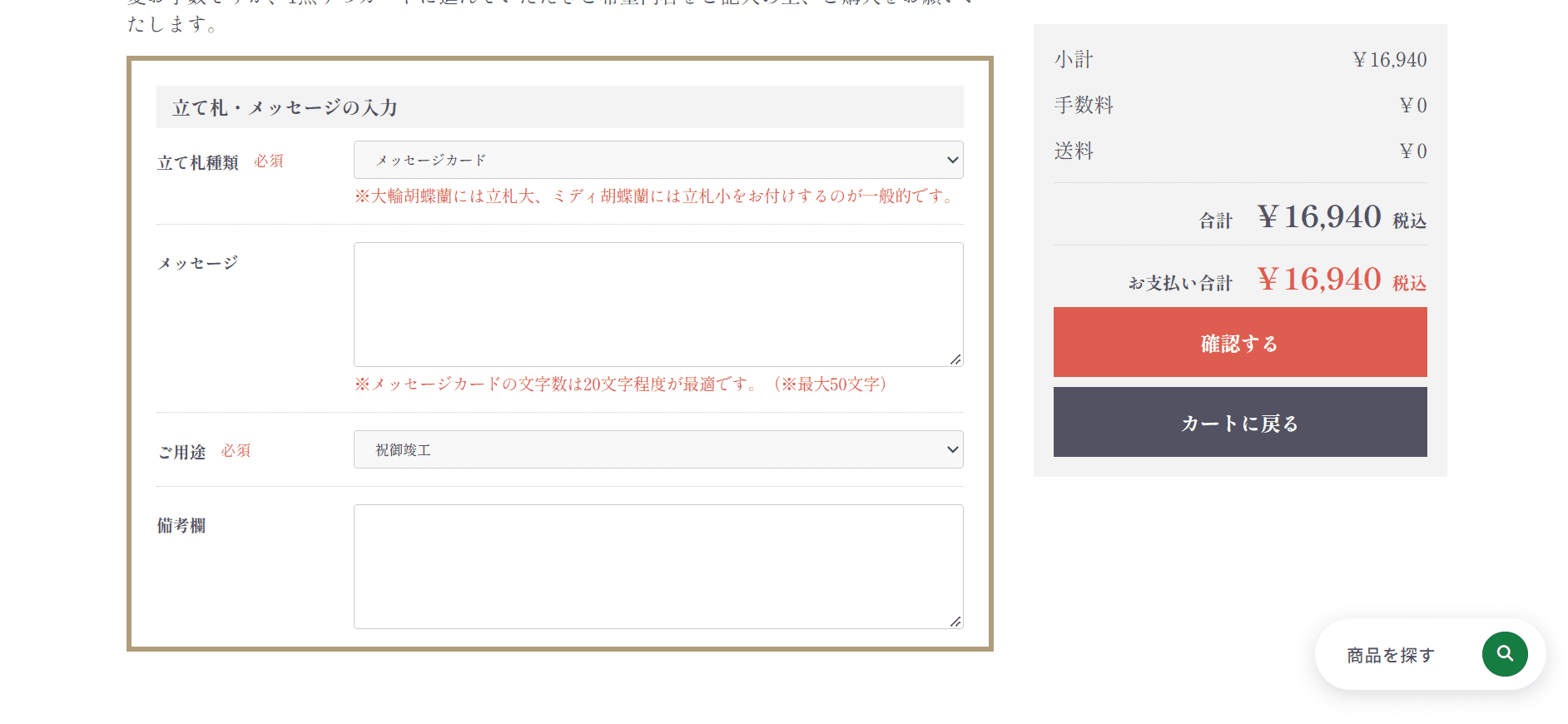Click inside the 備考欄 text area
This screenshot has width=1568, height=724.
coord(658,567)
